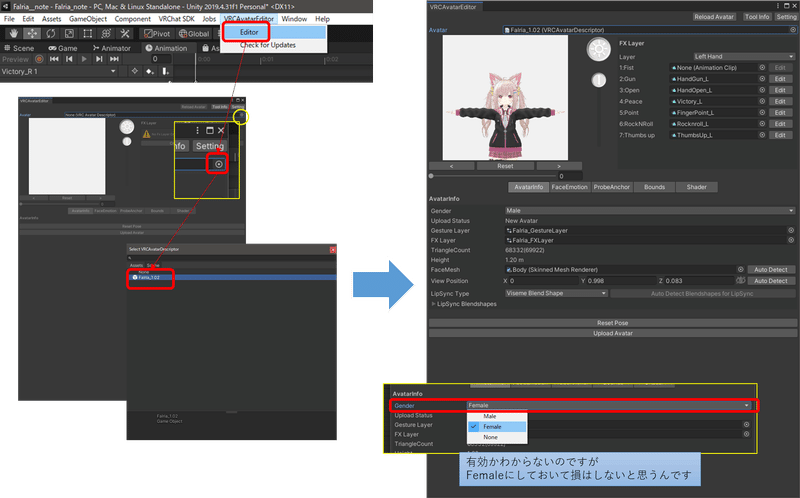Go to next keyframe in Animation
Screen dimensions: 800x498
tap(99, 59)
